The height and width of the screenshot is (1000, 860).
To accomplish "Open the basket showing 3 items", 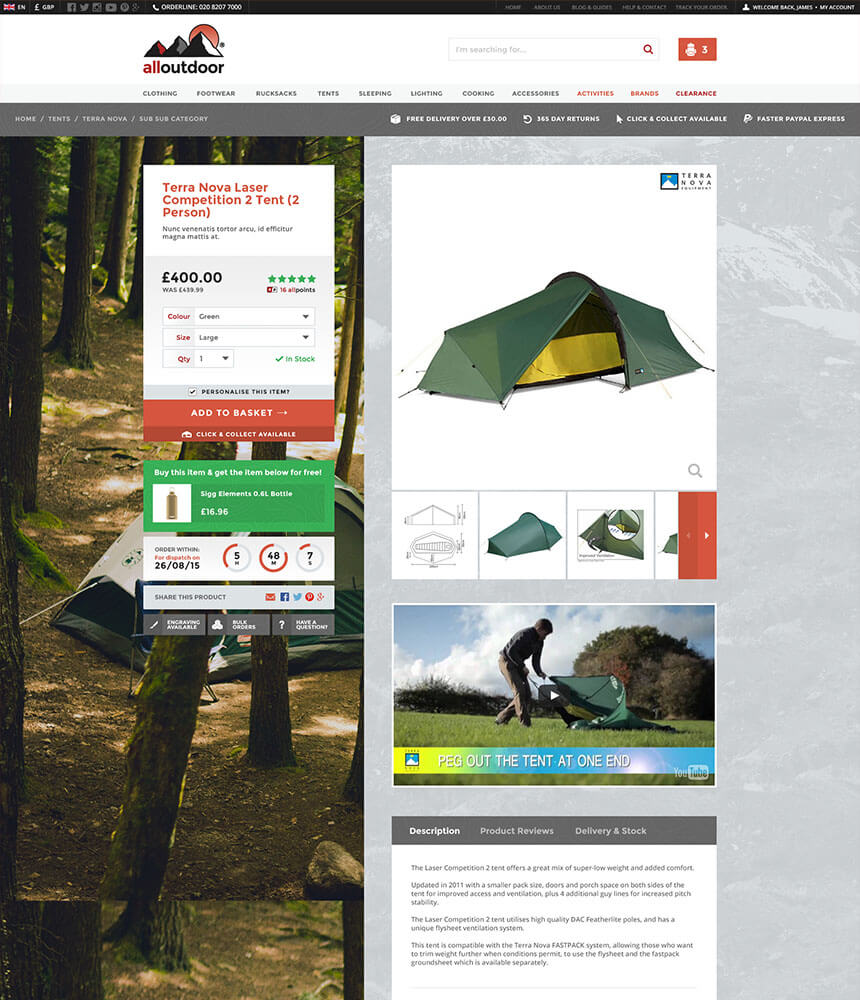I will pos(697,49).
